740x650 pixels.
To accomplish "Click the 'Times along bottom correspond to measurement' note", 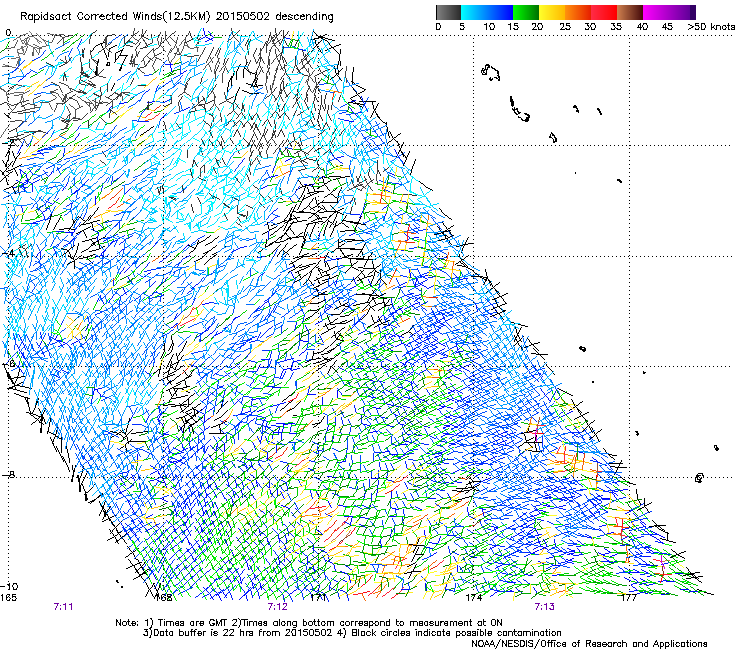I will pyautogui.click(x=357, y=623).
